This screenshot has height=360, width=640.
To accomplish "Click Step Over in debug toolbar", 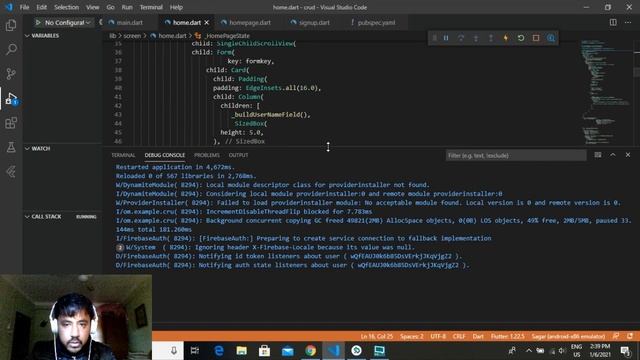I will pos(461,38).
